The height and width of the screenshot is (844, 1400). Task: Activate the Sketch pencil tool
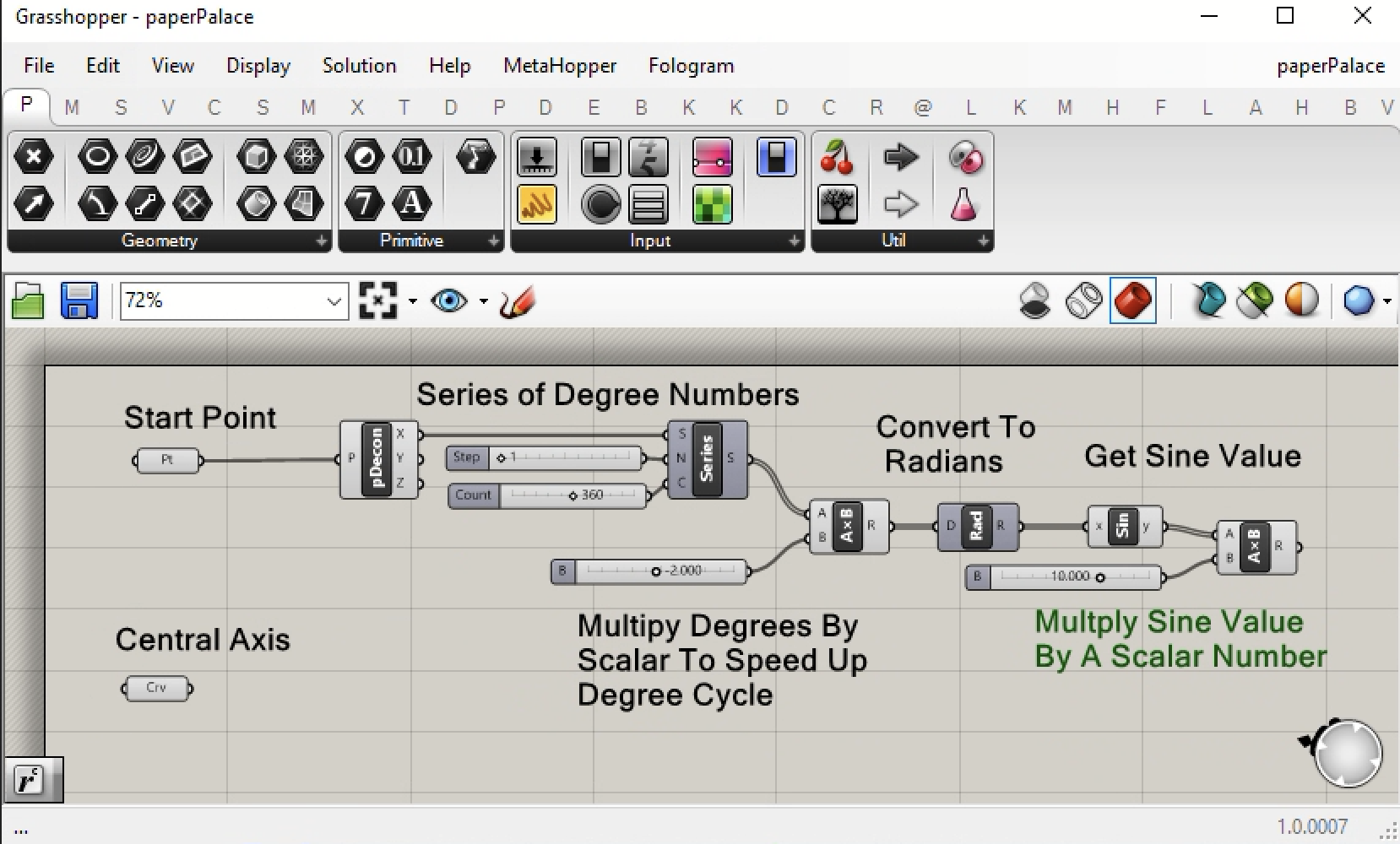coord(517,300)
